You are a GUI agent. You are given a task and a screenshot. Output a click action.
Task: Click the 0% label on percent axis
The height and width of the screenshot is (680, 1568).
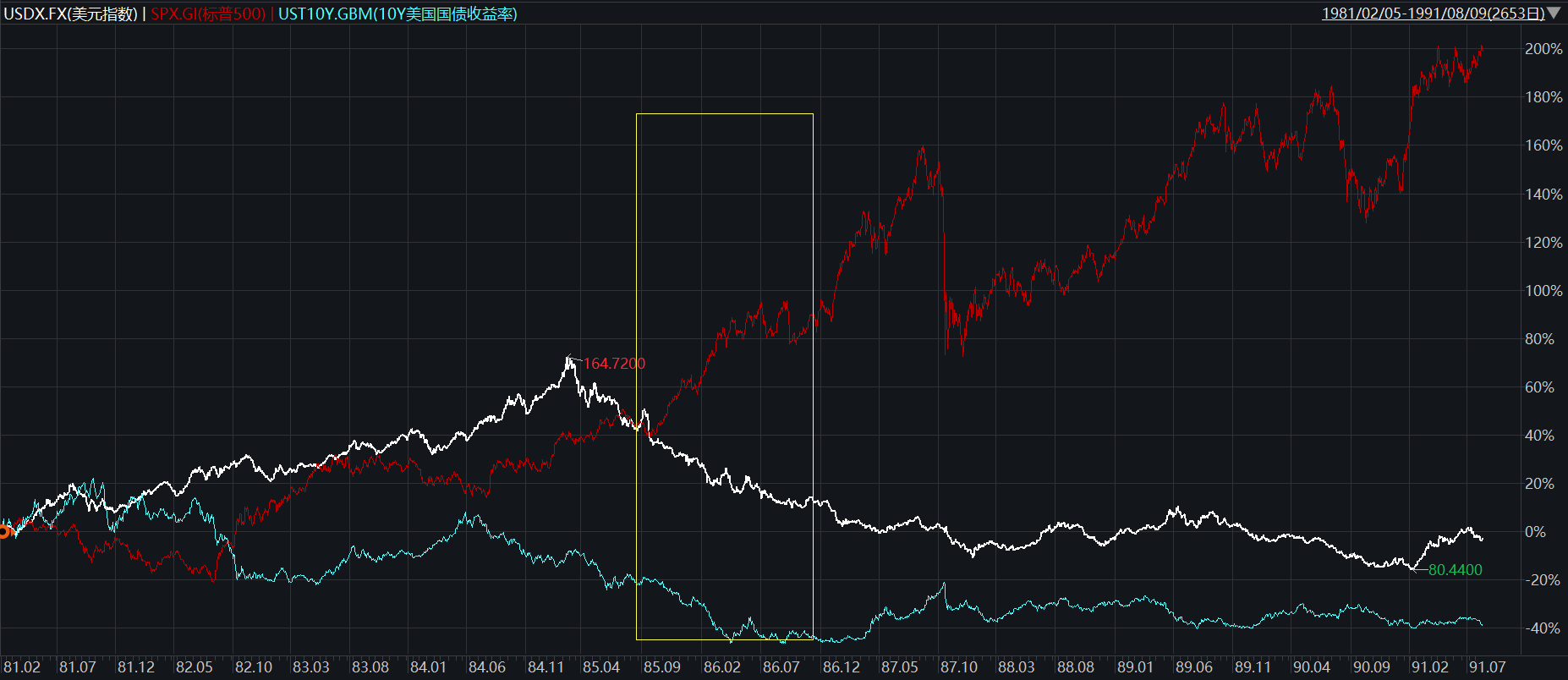click(1535, 532)
